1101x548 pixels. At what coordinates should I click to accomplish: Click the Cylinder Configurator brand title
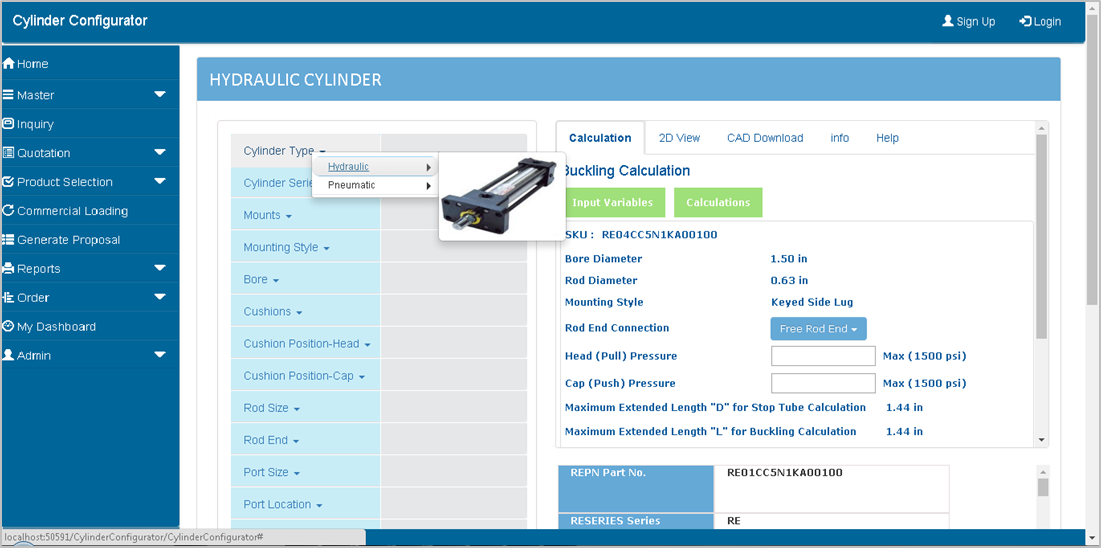(x=80, y=20)
